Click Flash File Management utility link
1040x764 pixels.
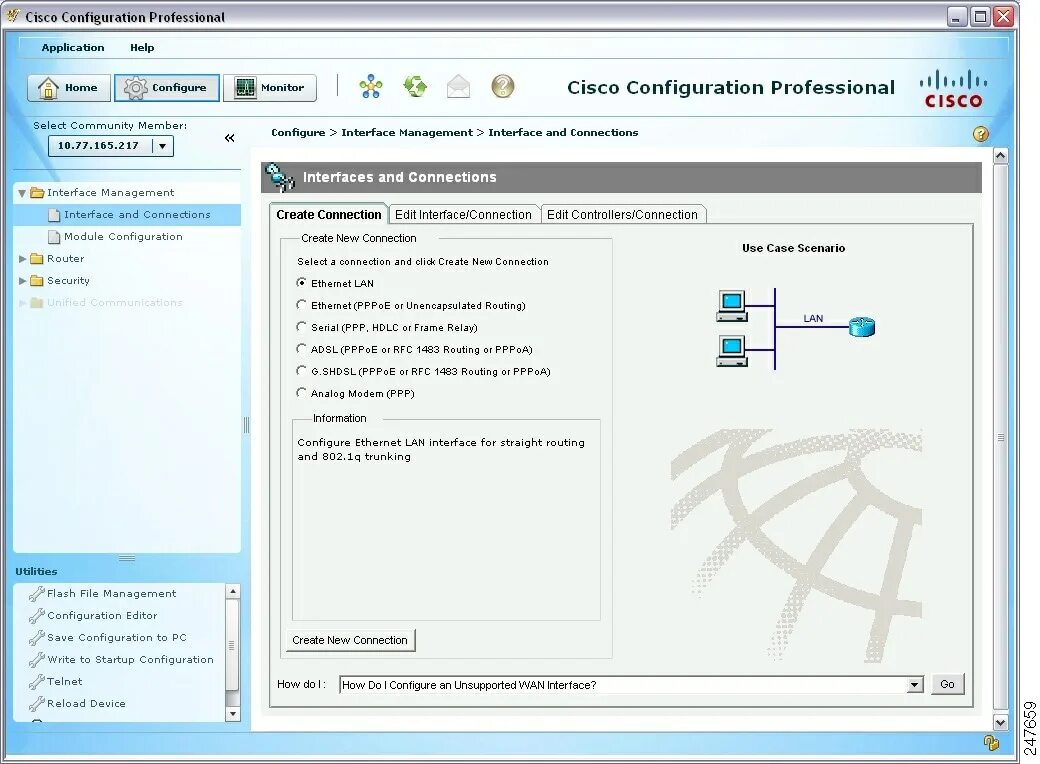(111, 594)
